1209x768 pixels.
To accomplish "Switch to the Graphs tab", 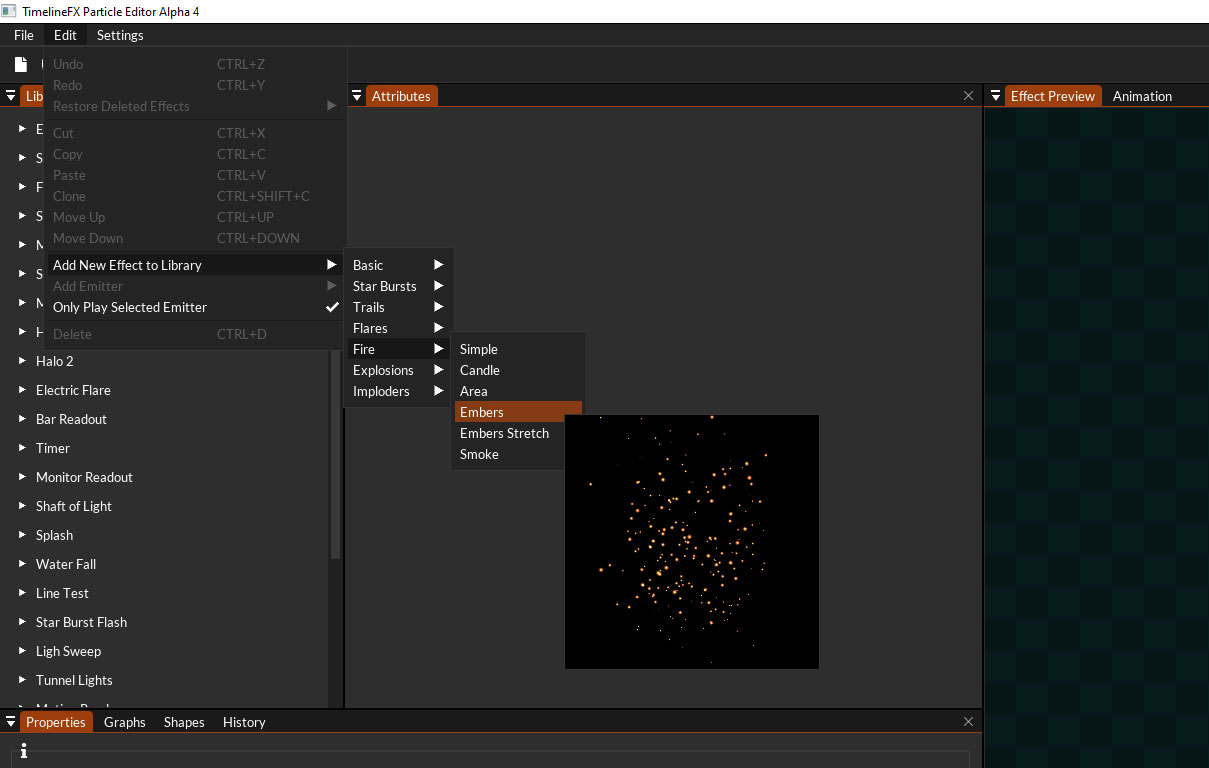I will pyautogui.click(x=124, y=721).
